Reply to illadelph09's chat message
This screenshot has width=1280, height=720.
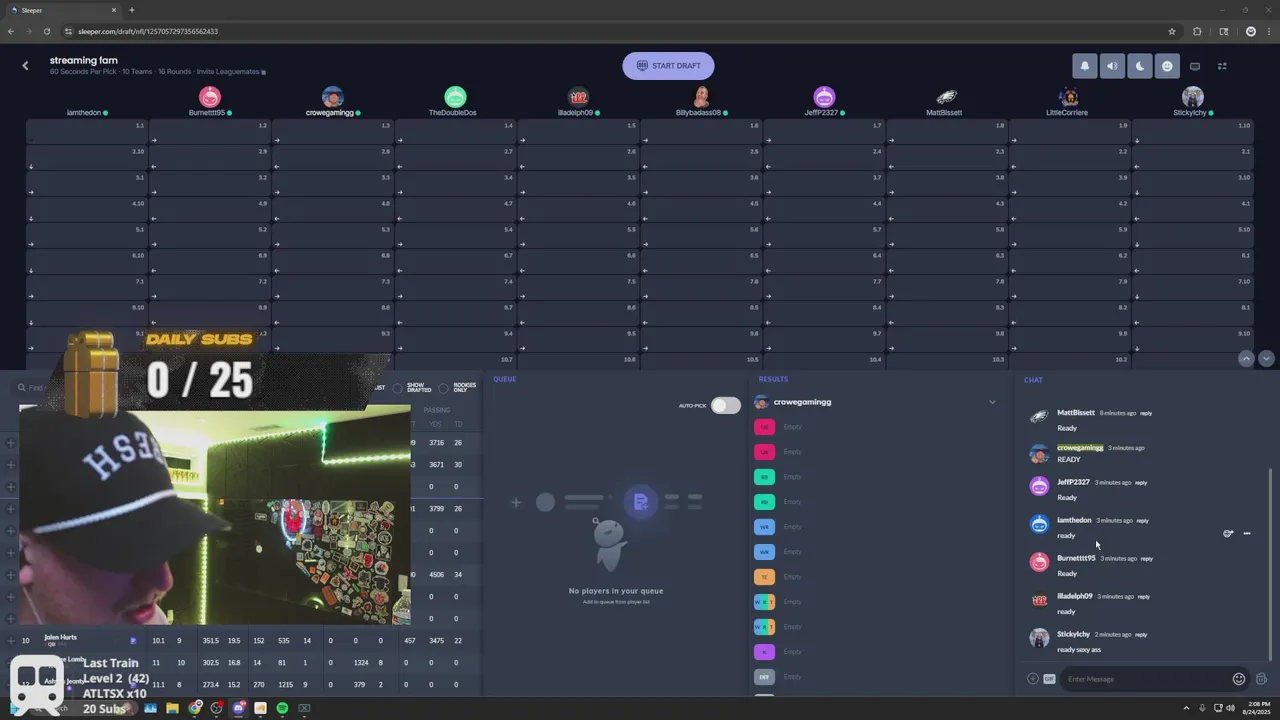click(1144, 597)
